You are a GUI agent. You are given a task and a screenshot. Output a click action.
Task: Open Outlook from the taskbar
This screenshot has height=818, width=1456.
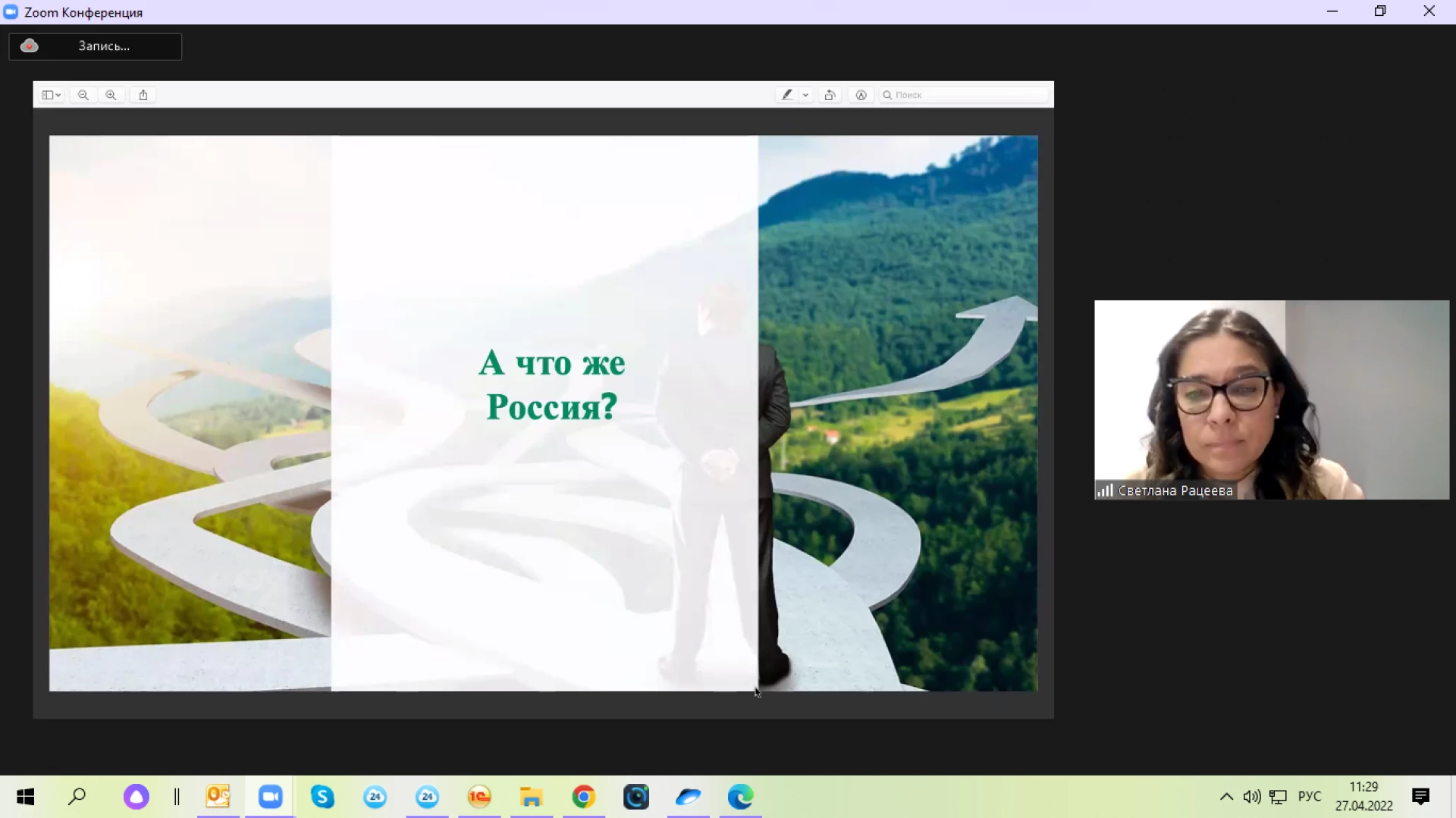click(x=218, y=797)
